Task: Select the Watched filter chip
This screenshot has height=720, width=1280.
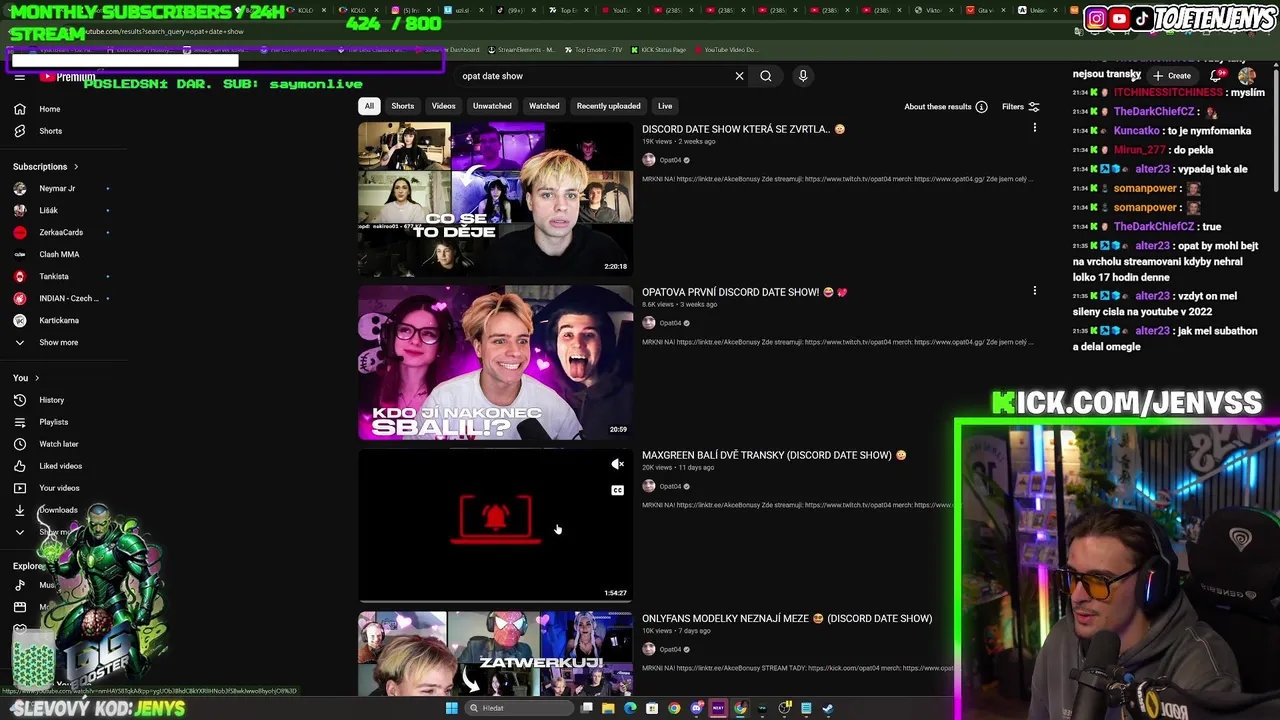Action: 544,106
